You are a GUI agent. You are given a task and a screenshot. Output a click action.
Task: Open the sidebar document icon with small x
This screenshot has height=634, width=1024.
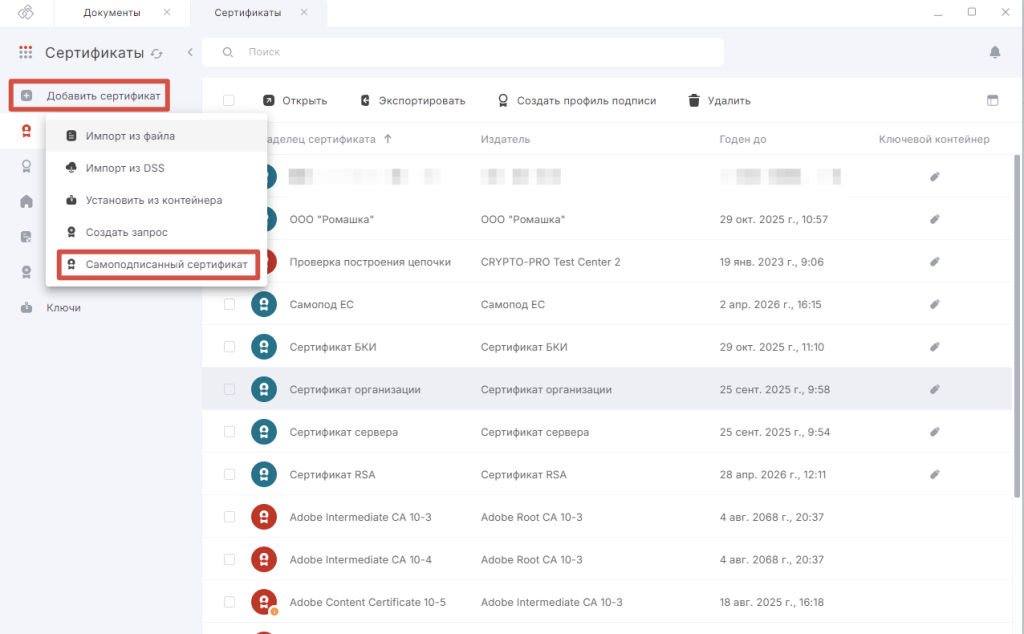pyautogui.click(x=26, y=236)
